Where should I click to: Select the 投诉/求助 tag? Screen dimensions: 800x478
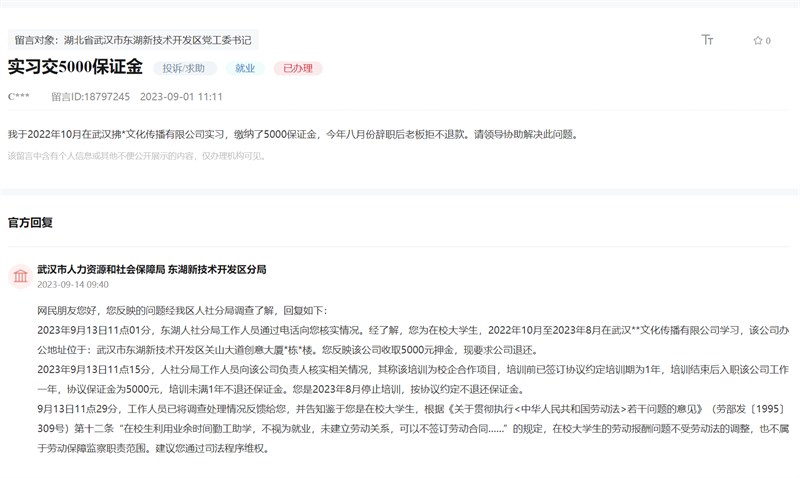184,68
